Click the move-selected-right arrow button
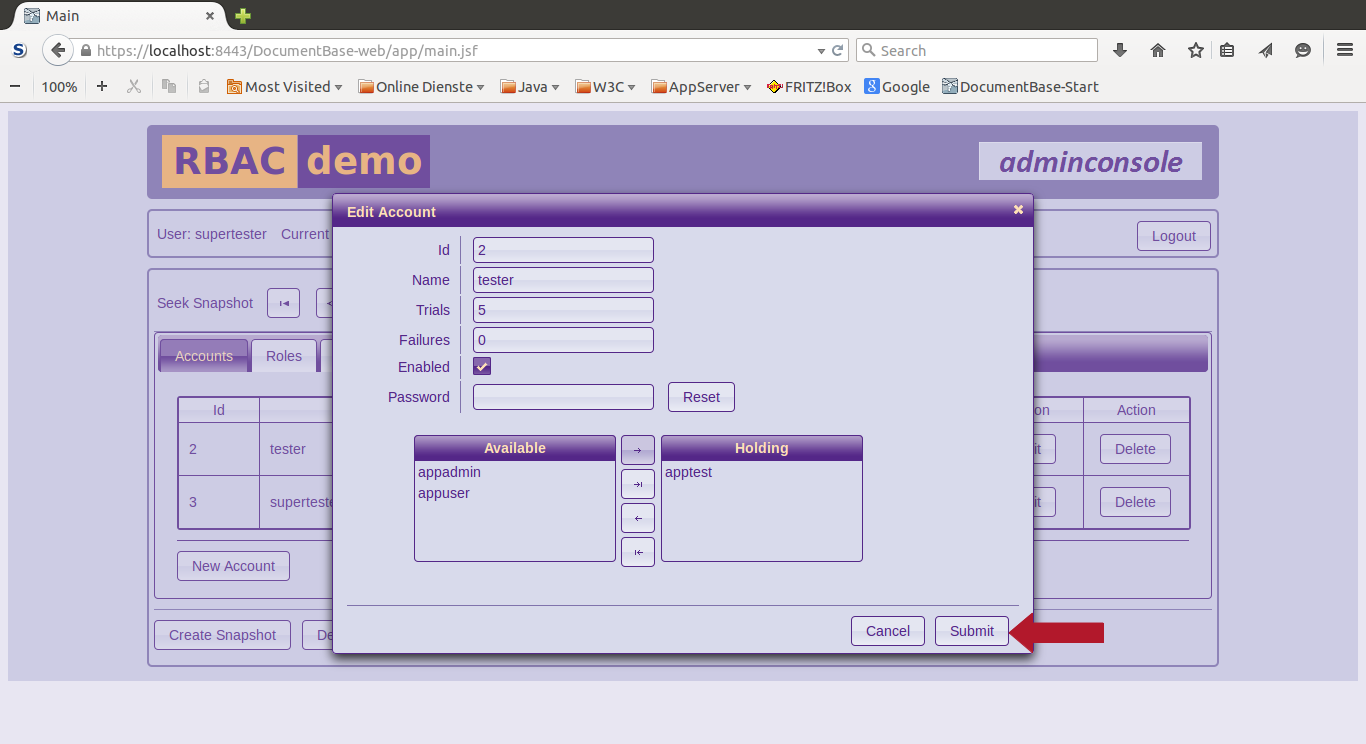The image size is (1366, 744). (637, 450)
